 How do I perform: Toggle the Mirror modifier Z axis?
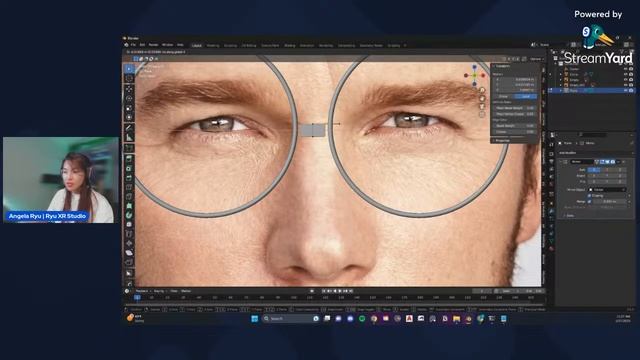tap(620, 169)
